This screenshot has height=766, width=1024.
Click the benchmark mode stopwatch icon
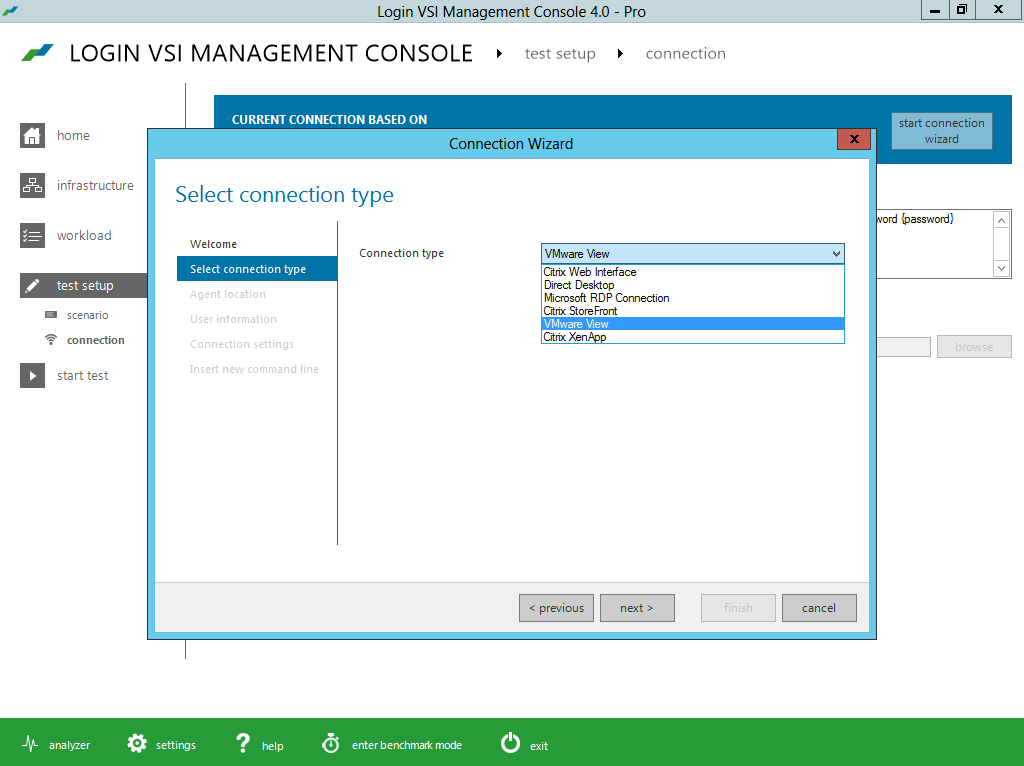click(x=331, y=744)
